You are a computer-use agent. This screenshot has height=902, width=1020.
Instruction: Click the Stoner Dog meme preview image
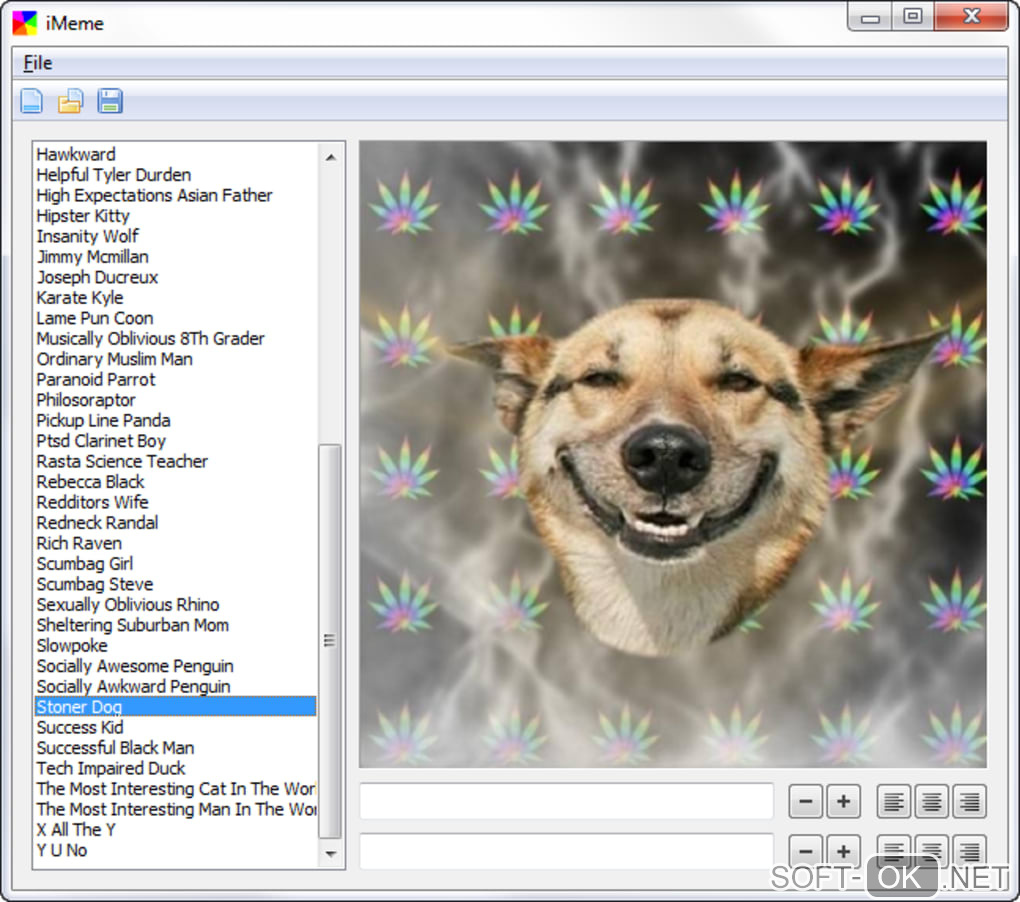click(x=673, y=454)
